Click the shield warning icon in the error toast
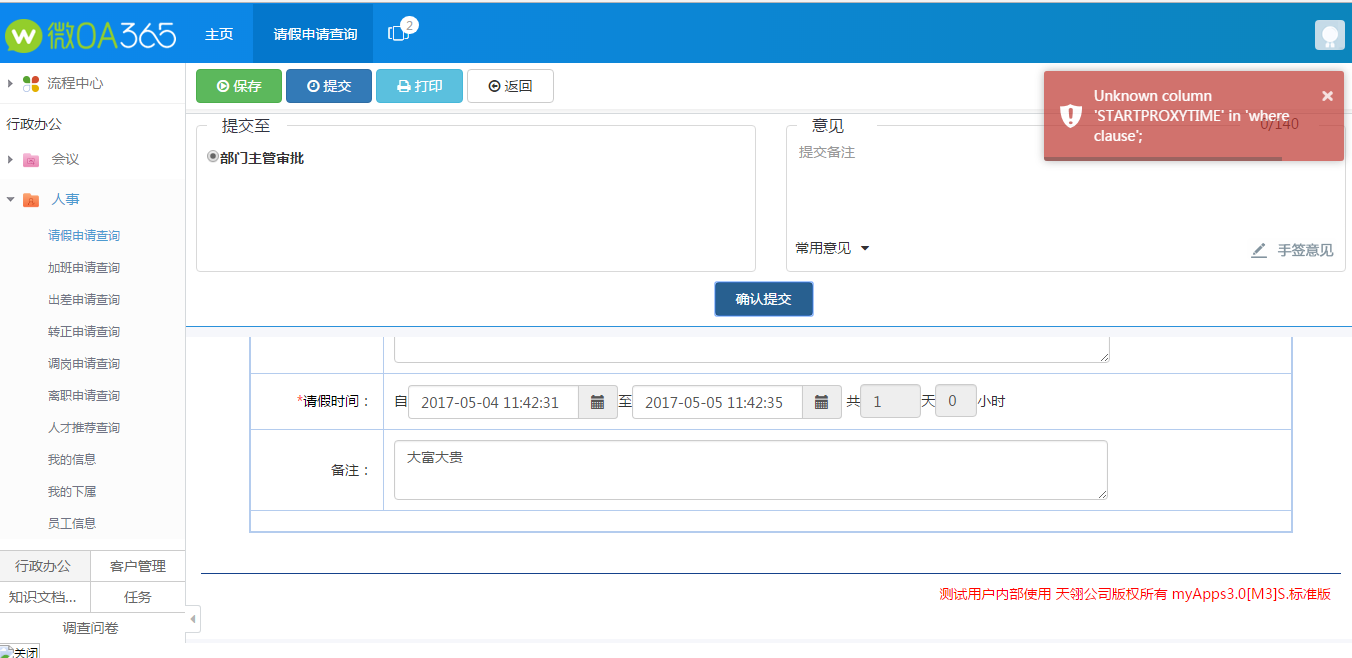1352x658 pixels. [x=1071, y=115]
